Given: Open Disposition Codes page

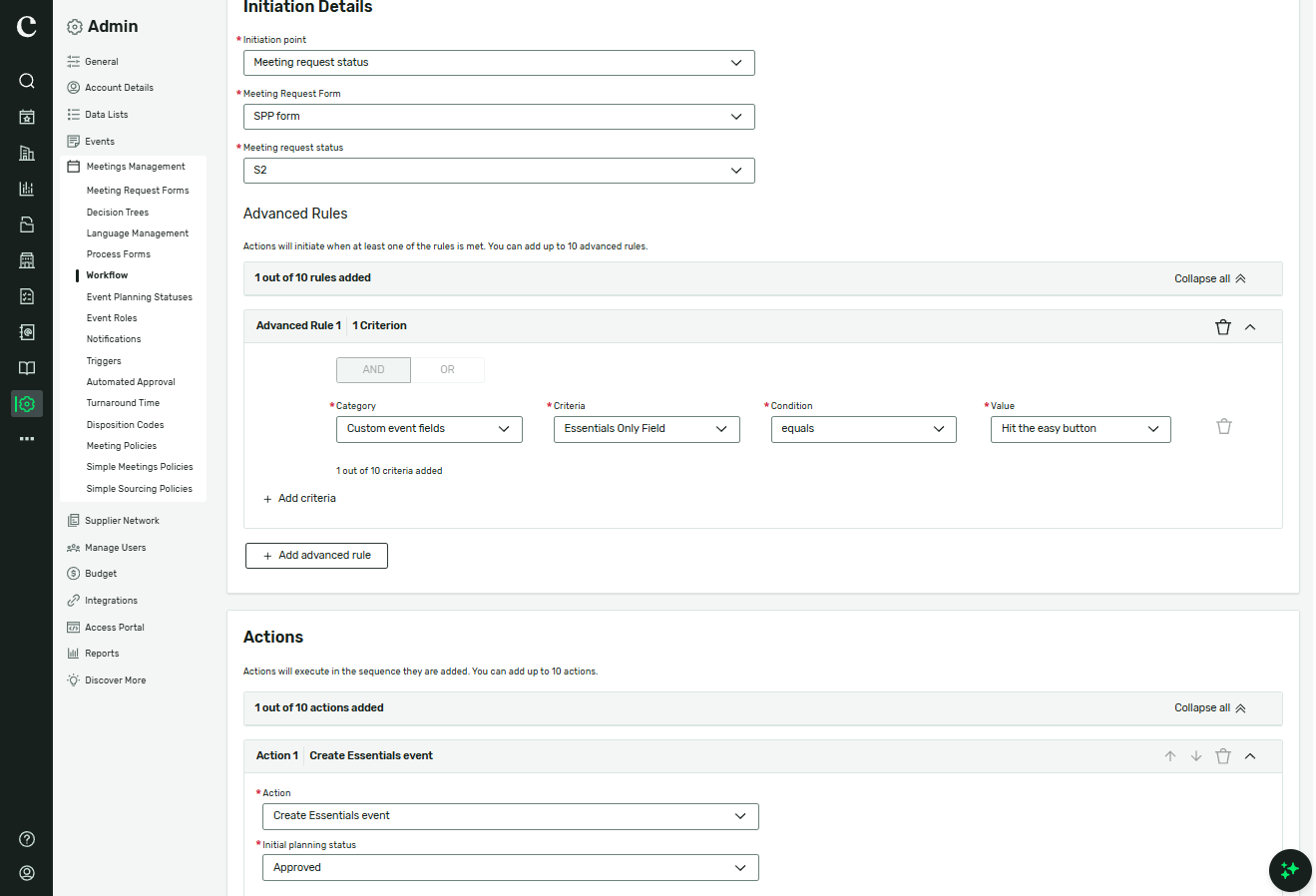Looking at the screenshot, I should (x=126, y=425).
